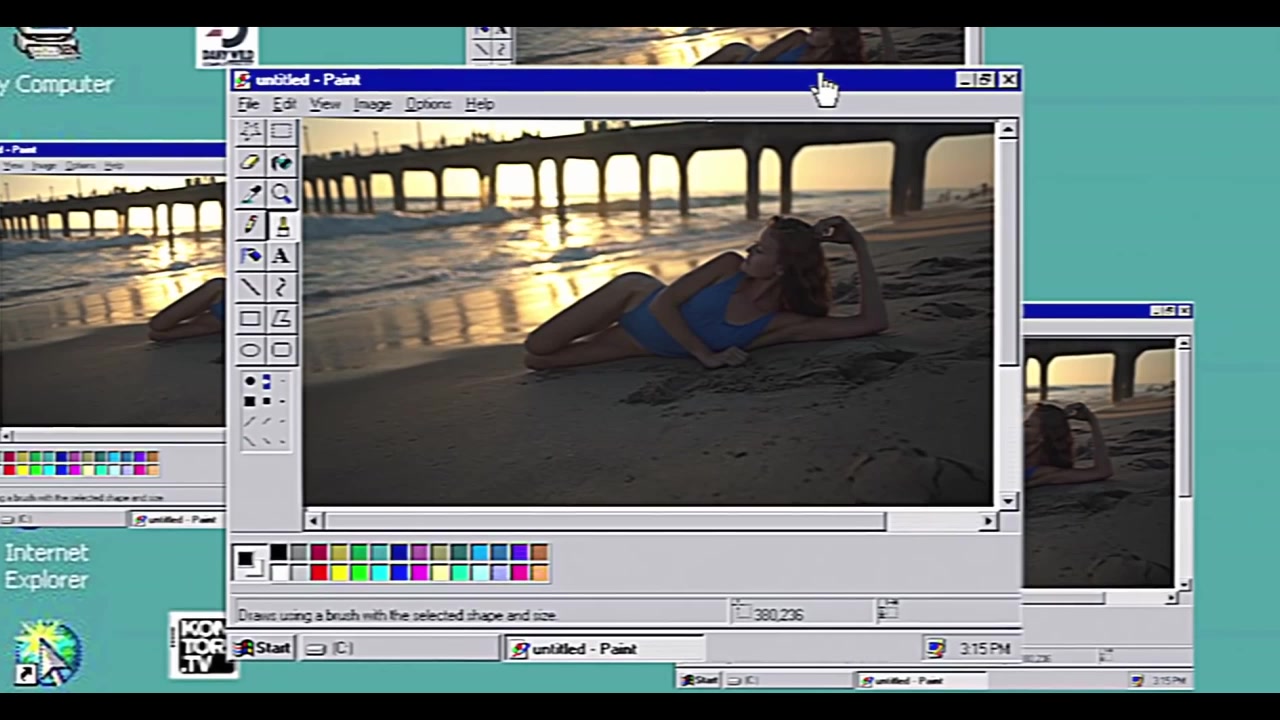Open the Options menu
Image resolution: width=1280 pixels, height=720 pixels.
coord(428,104)
